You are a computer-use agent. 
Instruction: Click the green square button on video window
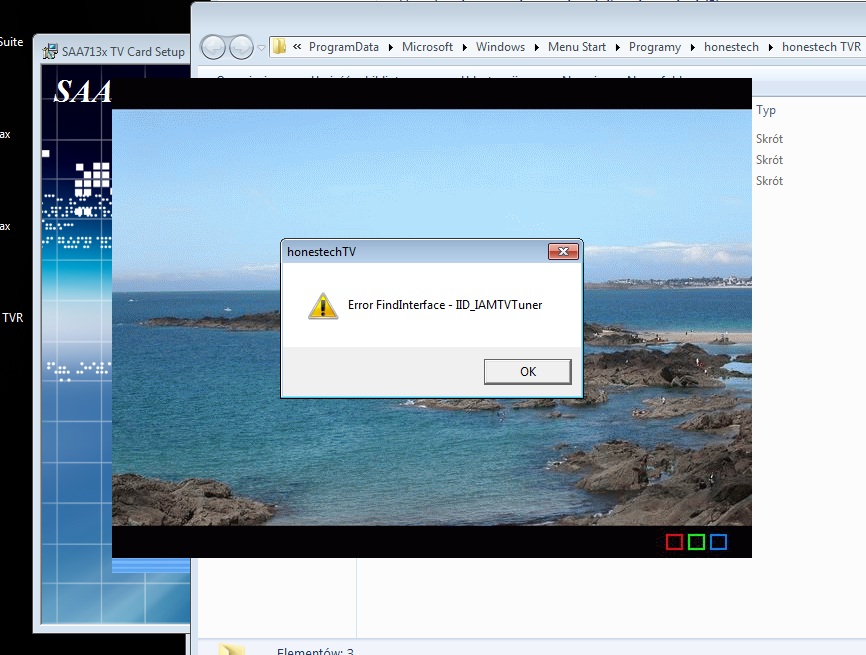696,542
